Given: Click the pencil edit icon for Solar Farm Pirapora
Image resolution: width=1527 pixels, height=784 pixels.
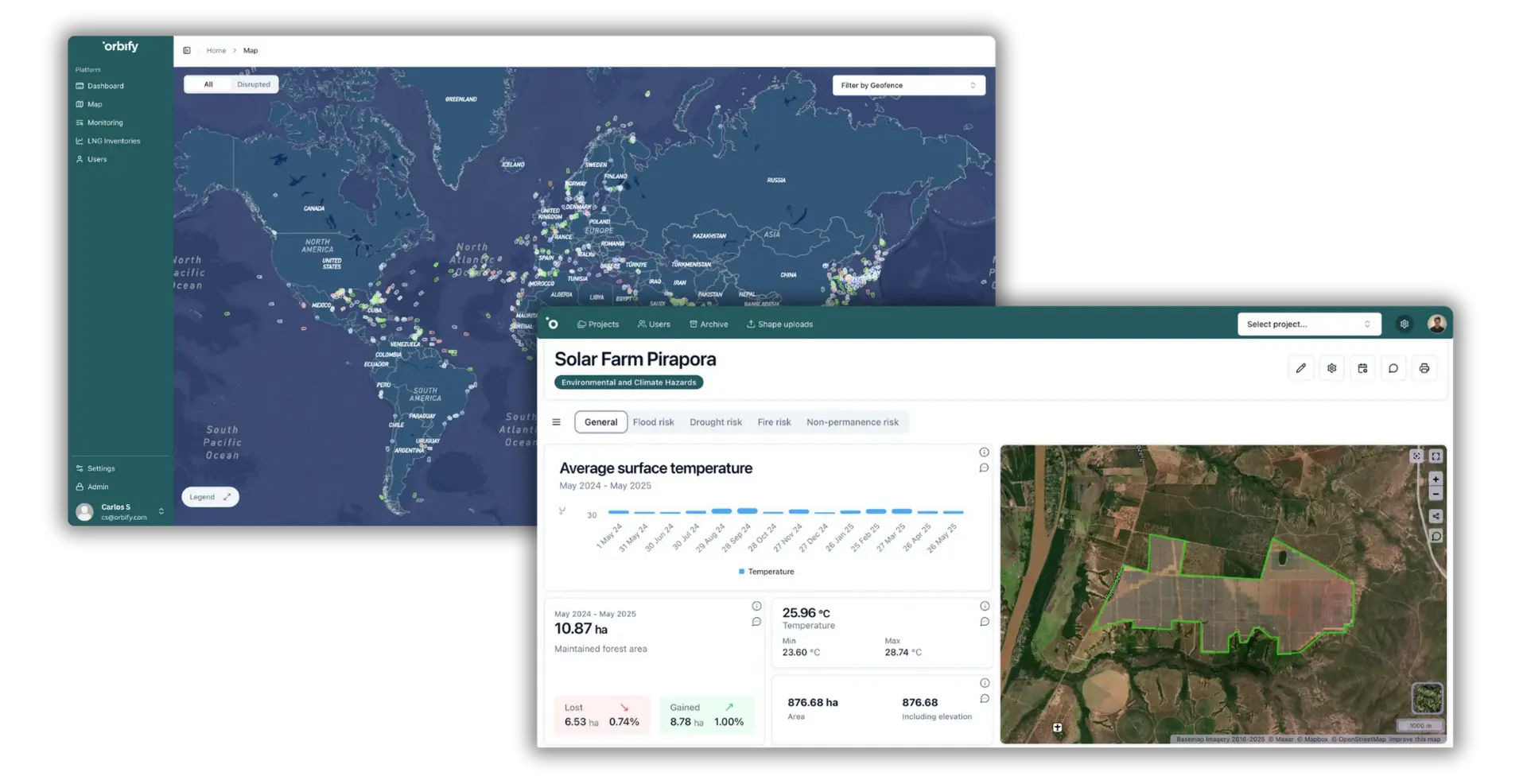Looking at the screenshot, I should 1300,368.
